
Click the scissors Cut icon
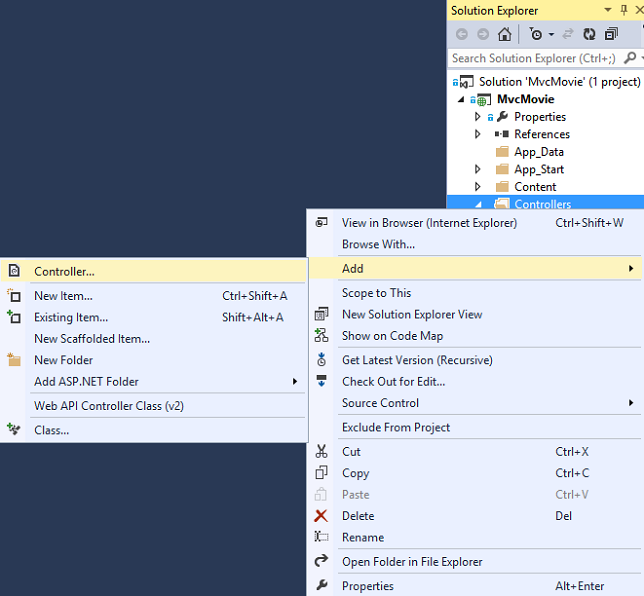pos(321,451)
